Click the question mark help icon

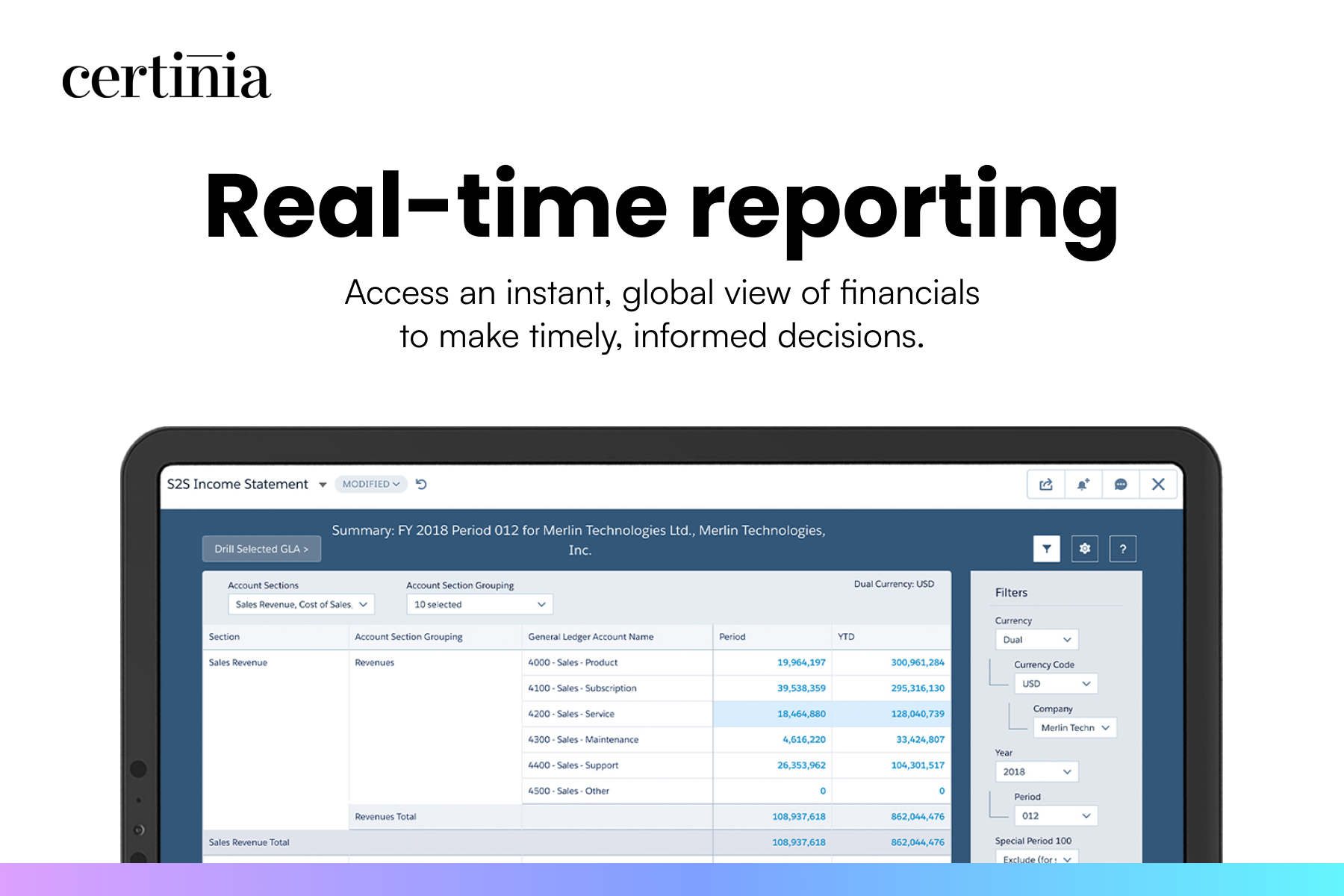[x=1123, y=549]
